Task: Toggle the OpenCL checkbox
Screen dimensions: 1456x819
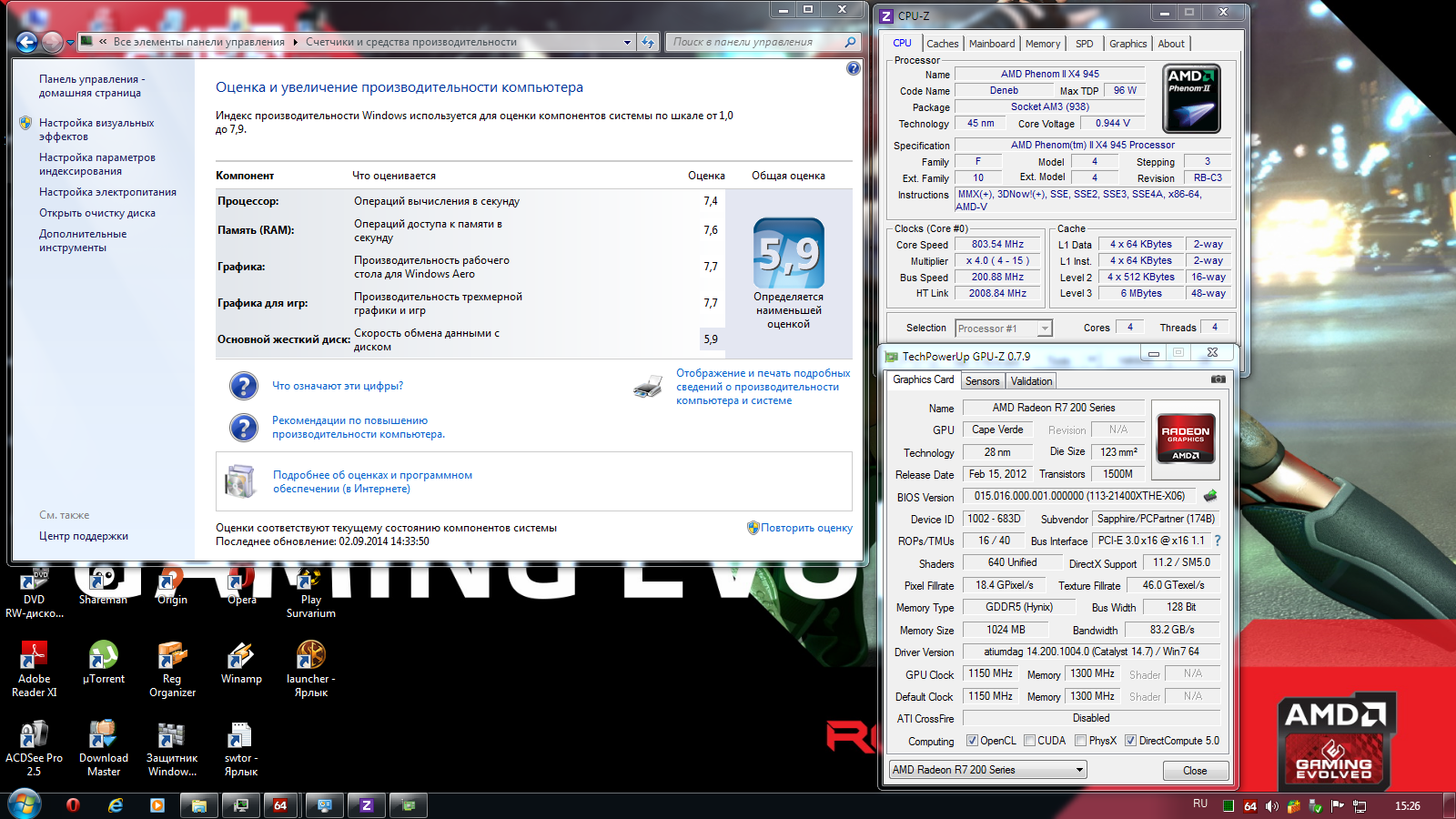Action: pyautogui.click(x=972, y=741)
